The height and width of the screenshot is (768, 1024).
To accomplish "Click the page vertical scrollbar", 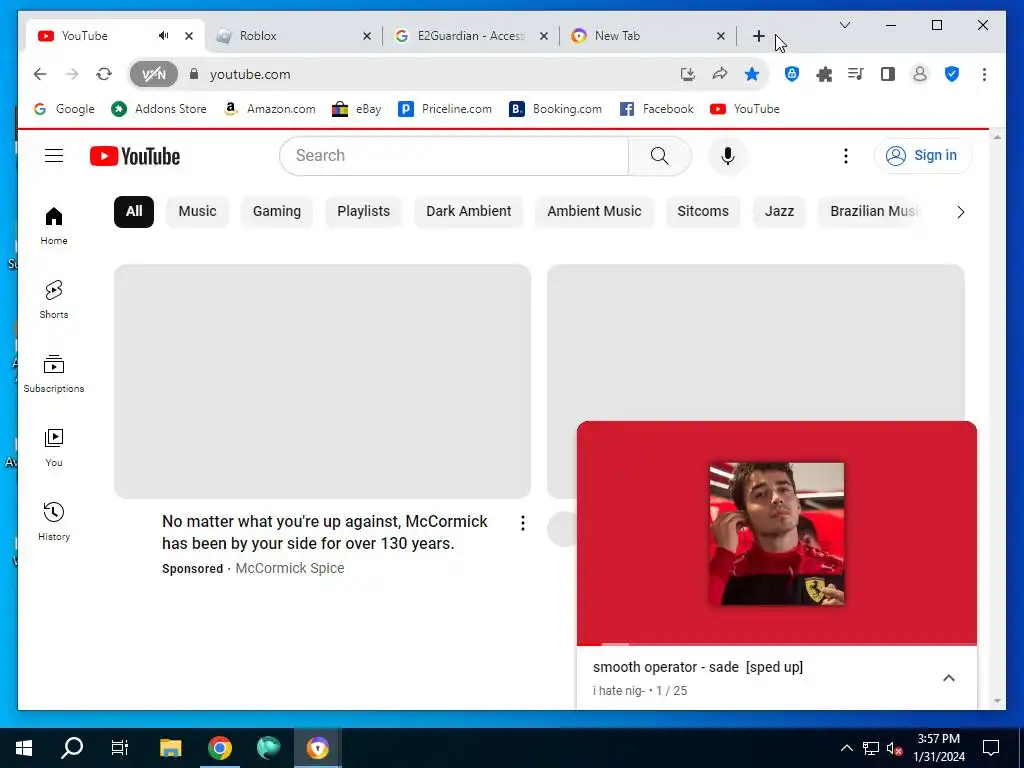I will [x=997, y=418].
